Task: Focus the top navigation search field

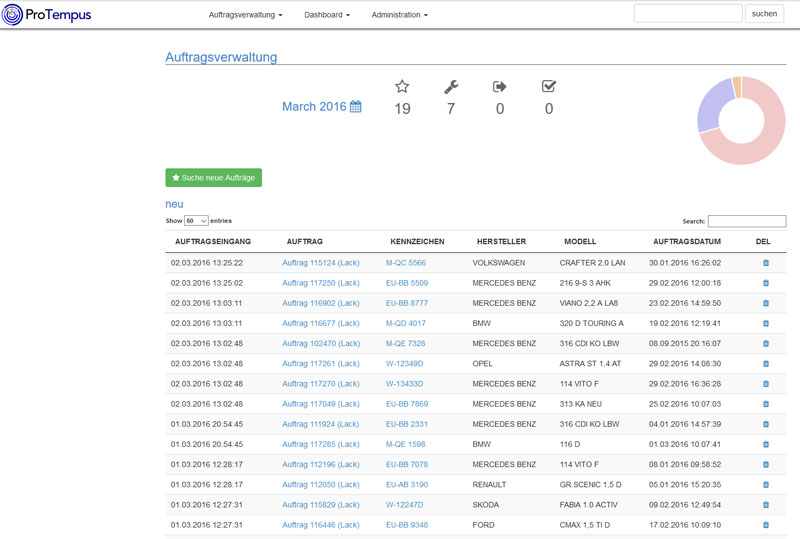Action: 688,14
